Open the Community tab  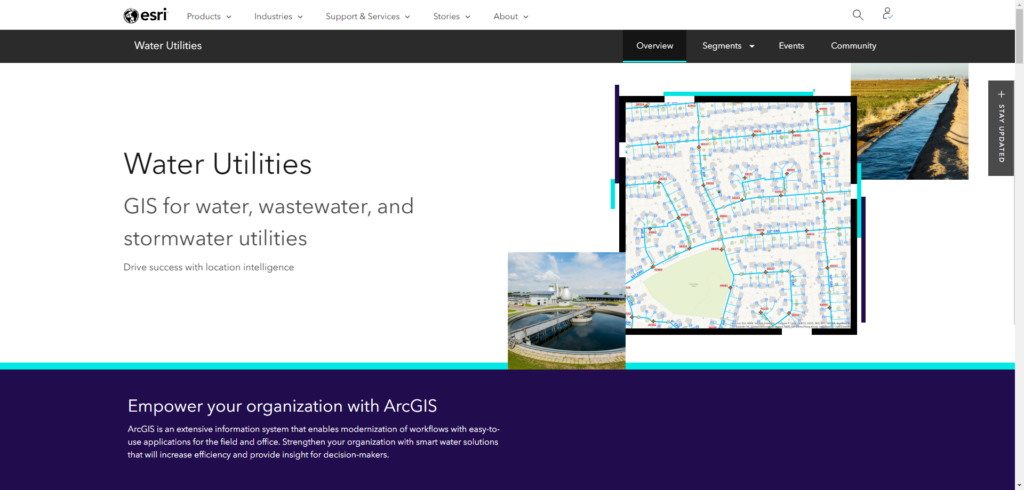(853, 46)
